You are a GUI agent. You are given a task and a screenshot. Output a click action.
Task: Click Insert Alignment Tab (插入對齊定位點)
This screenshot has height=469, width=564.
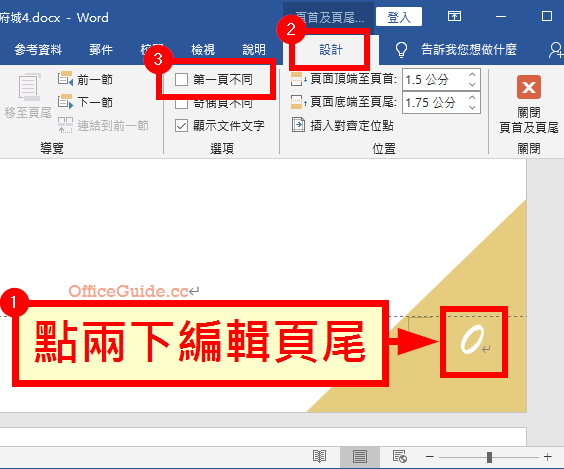tap(342, 125)
